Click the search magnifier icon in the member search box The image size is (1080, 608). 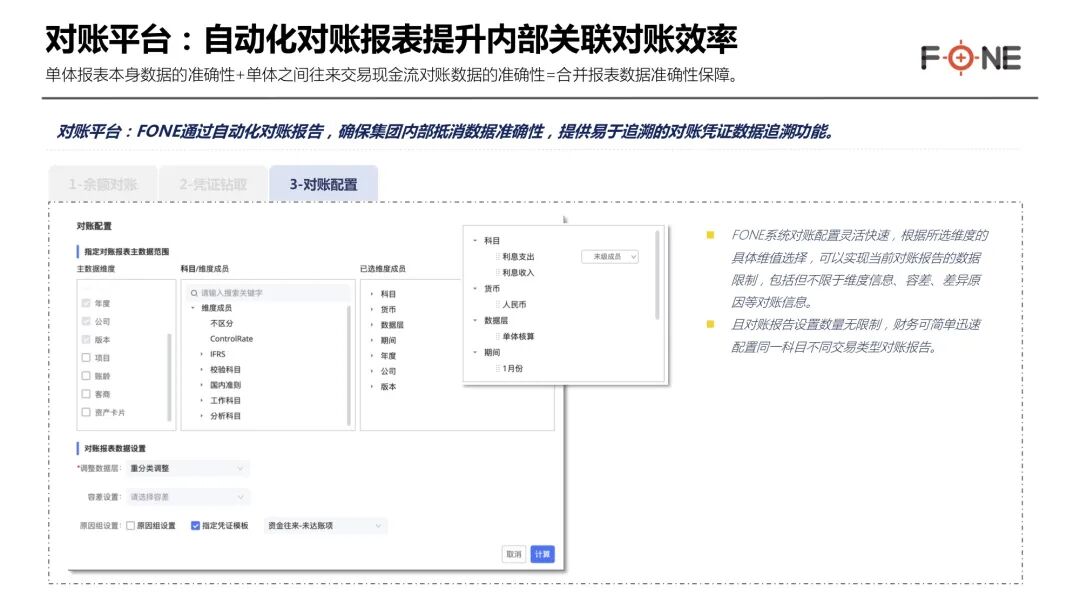(193, 293)
